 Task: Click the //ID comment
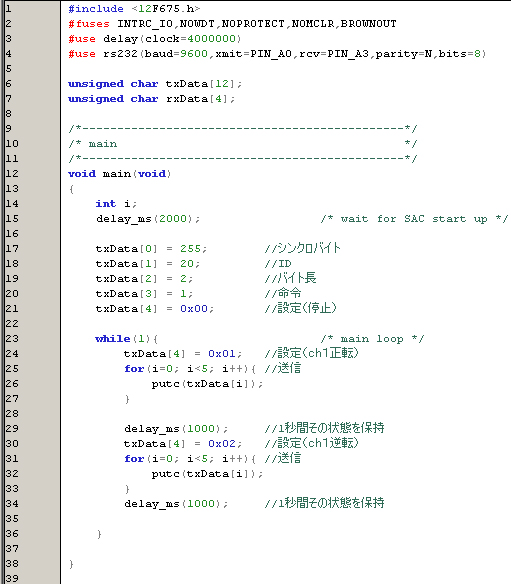click(x=278, y=264)
